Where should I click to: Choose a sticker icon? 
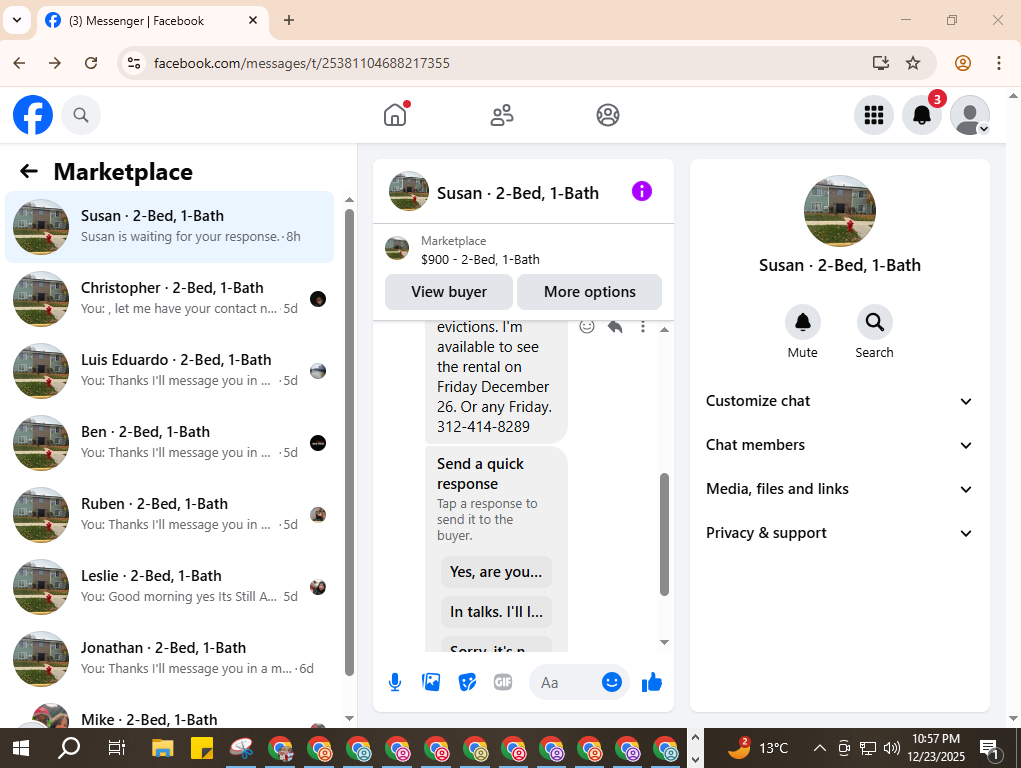point(467,683)
